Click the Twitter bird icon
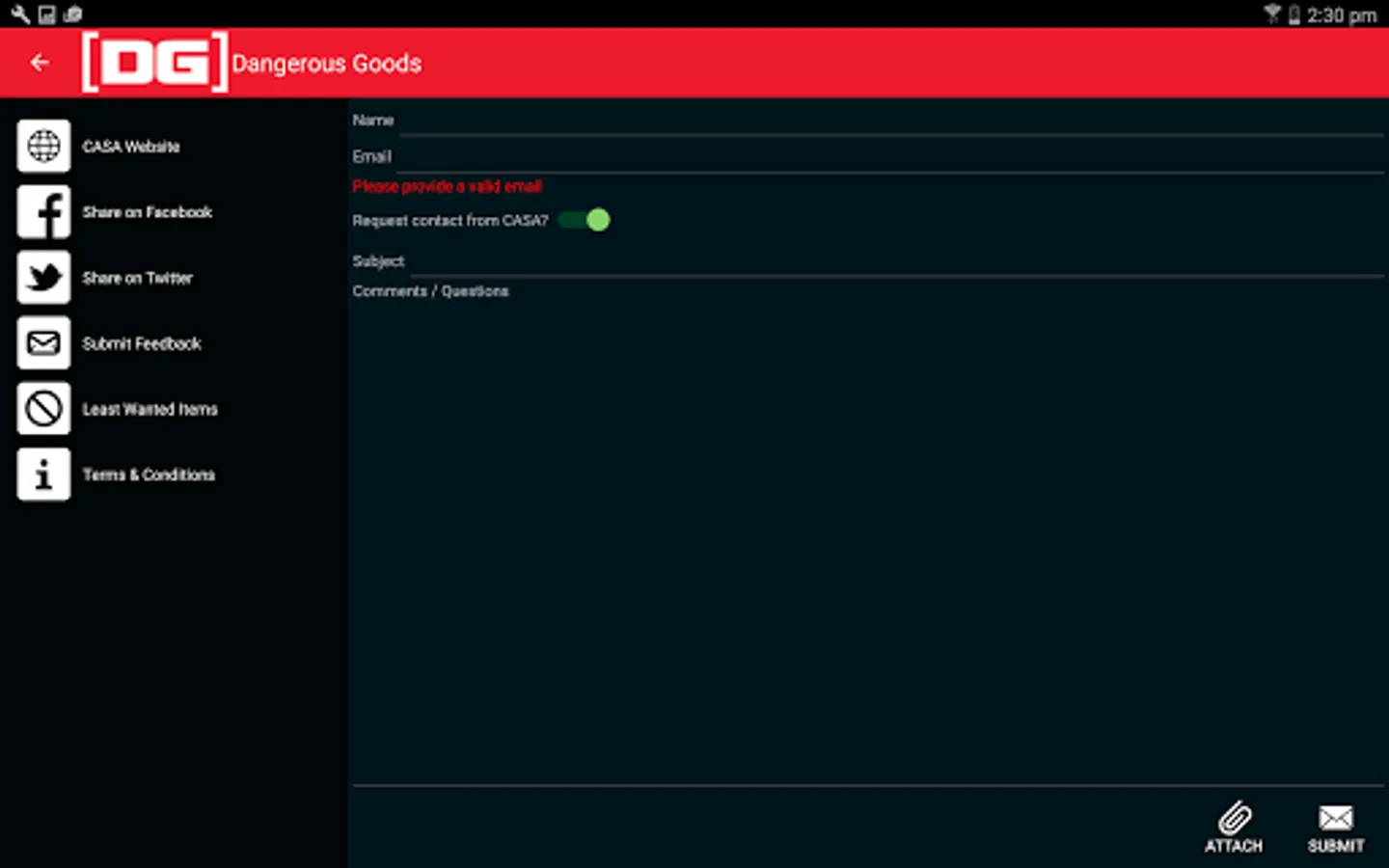1389x868 pixels. tap(43, 277)
